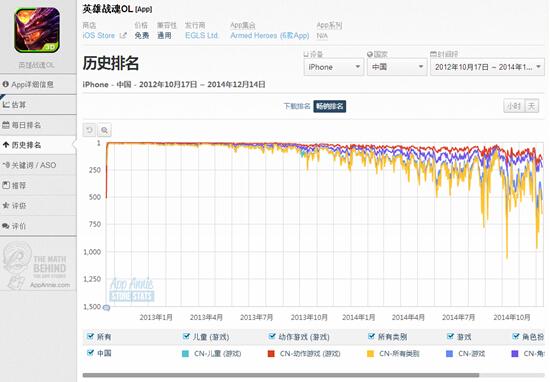Switch to 下载排名 tab
Viewport: 550px width, 382px height.
[297, 106]
